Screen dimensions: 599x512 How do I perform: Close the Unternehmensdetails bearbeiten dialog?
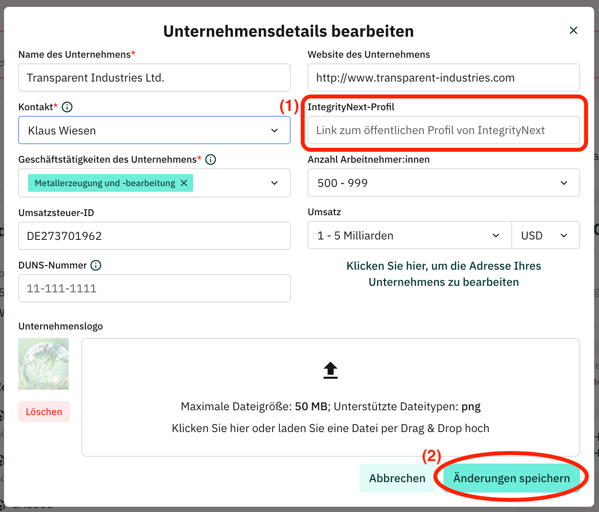click(573, 30)
